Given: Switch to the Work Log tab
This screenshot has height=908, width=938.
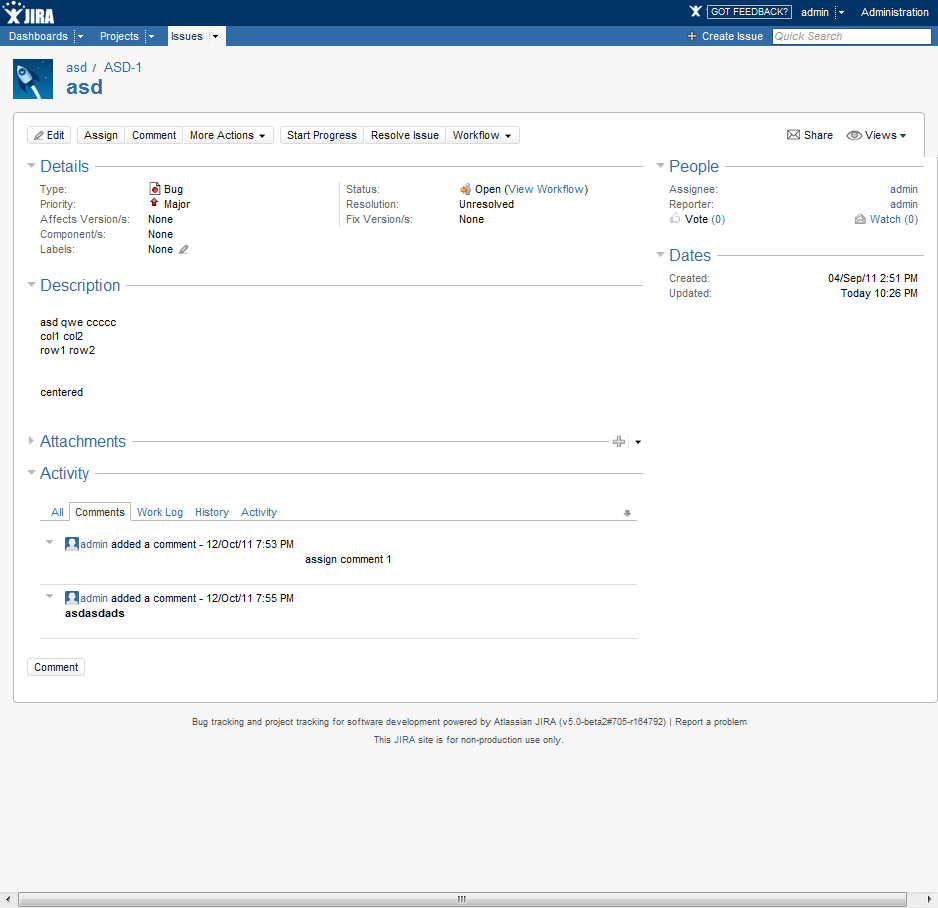Looking at the screenshot, I should click(160, 512).
